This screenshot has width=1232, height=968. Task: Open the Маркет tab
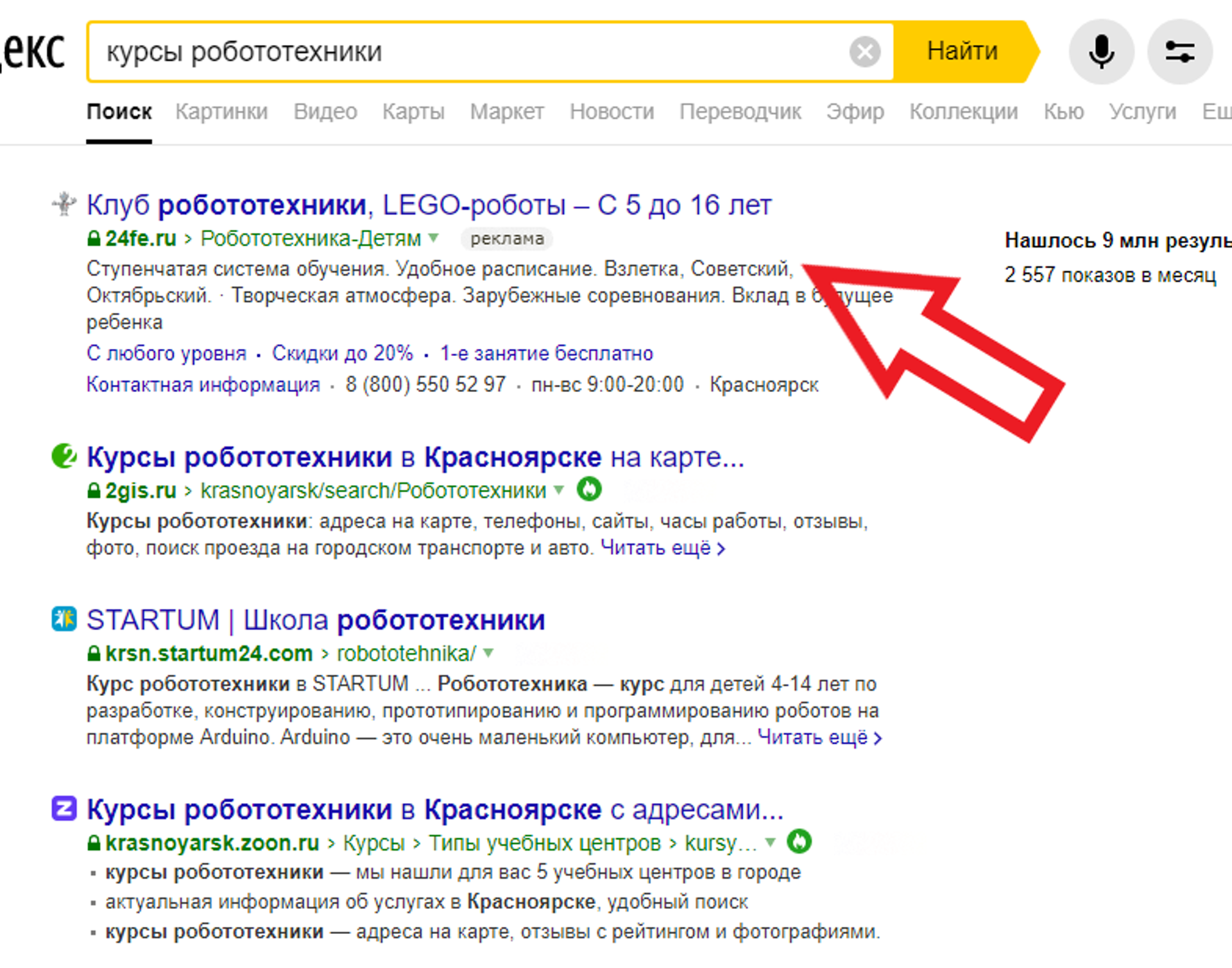[507, 112]
